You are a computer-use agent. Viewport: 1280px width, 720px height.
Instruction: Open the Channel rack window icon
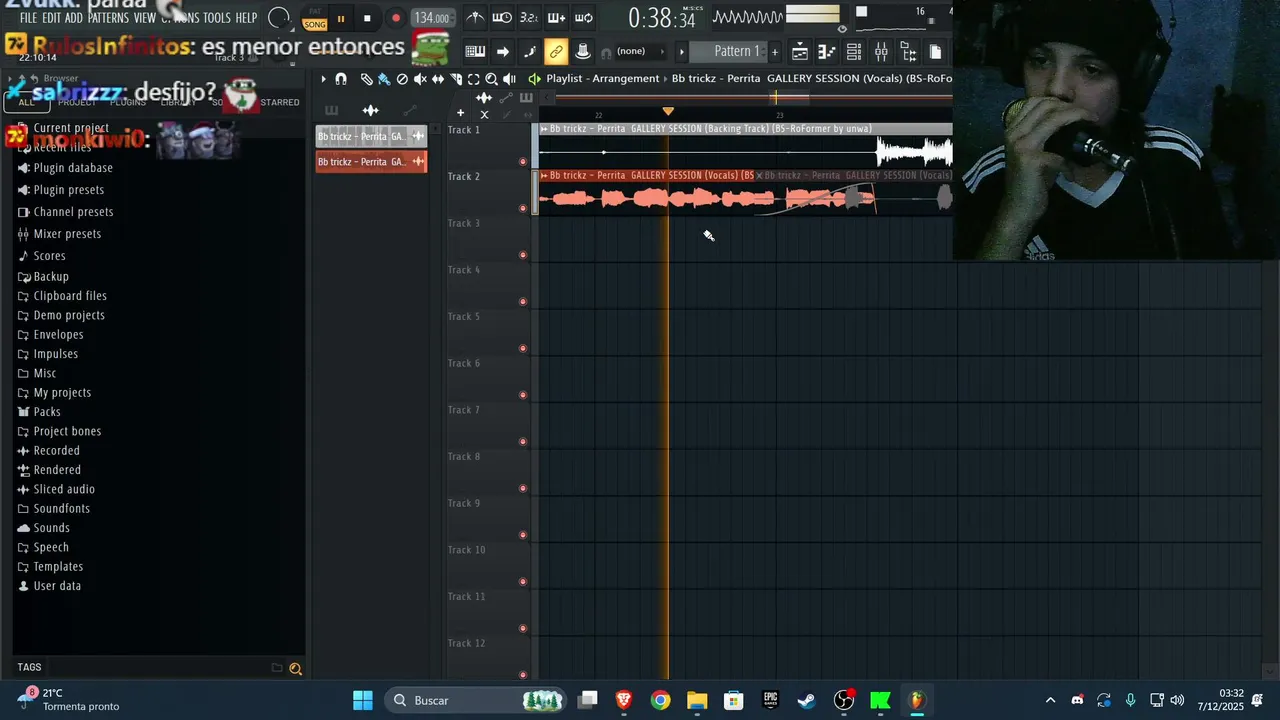854,51
